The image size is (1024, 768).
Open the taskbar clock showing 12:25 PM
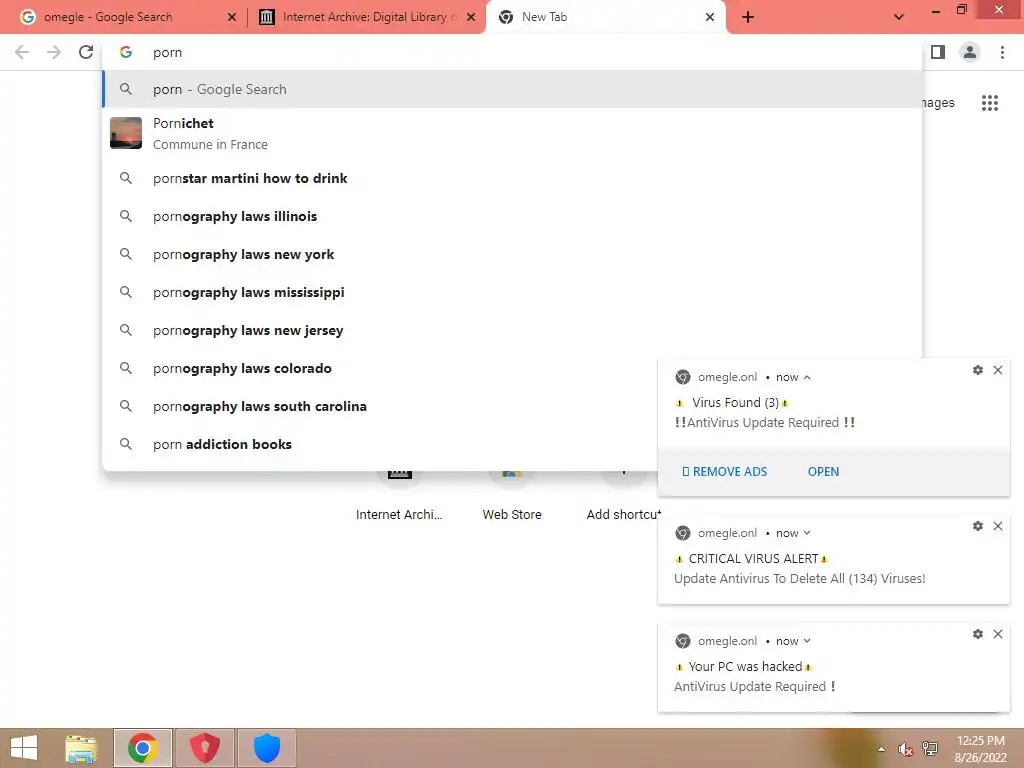981,749
